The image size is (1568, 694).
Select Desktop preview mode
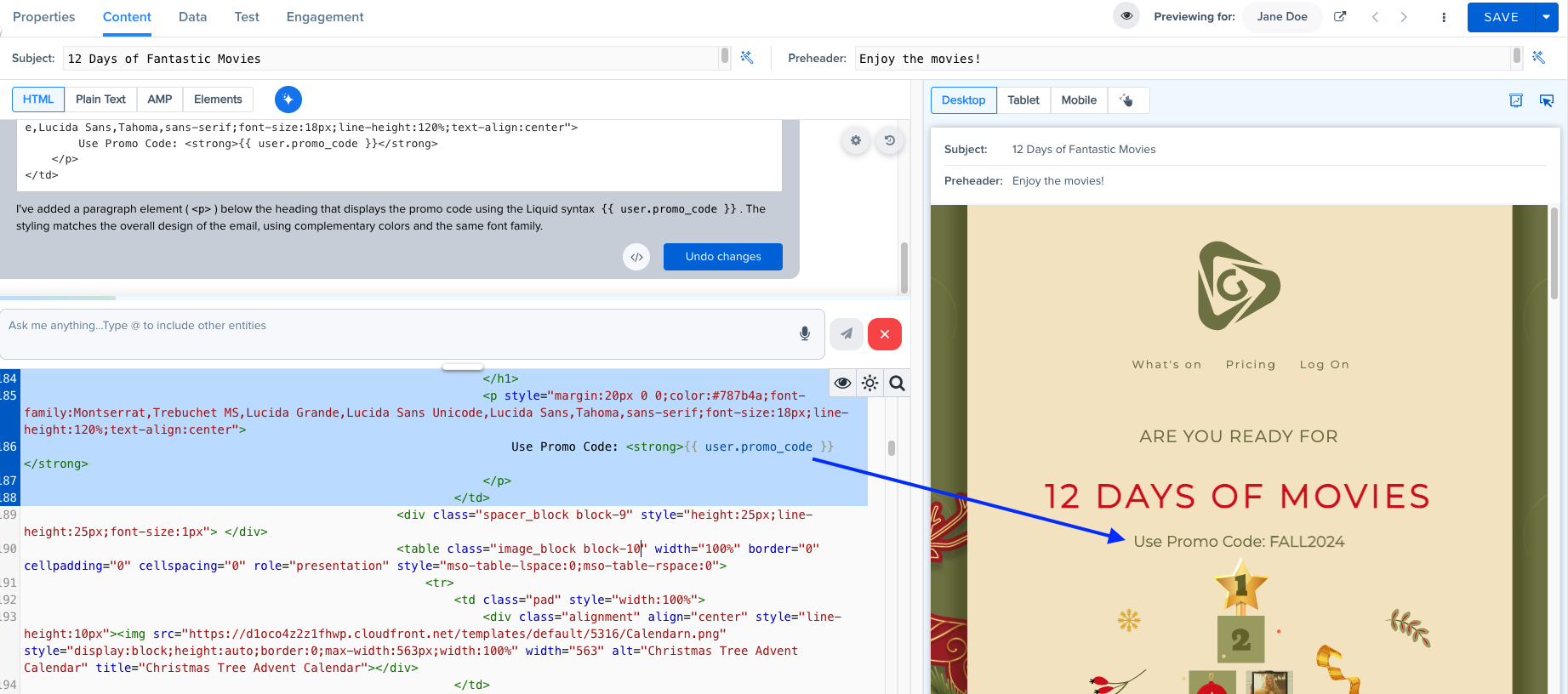[x=963, y=100]
